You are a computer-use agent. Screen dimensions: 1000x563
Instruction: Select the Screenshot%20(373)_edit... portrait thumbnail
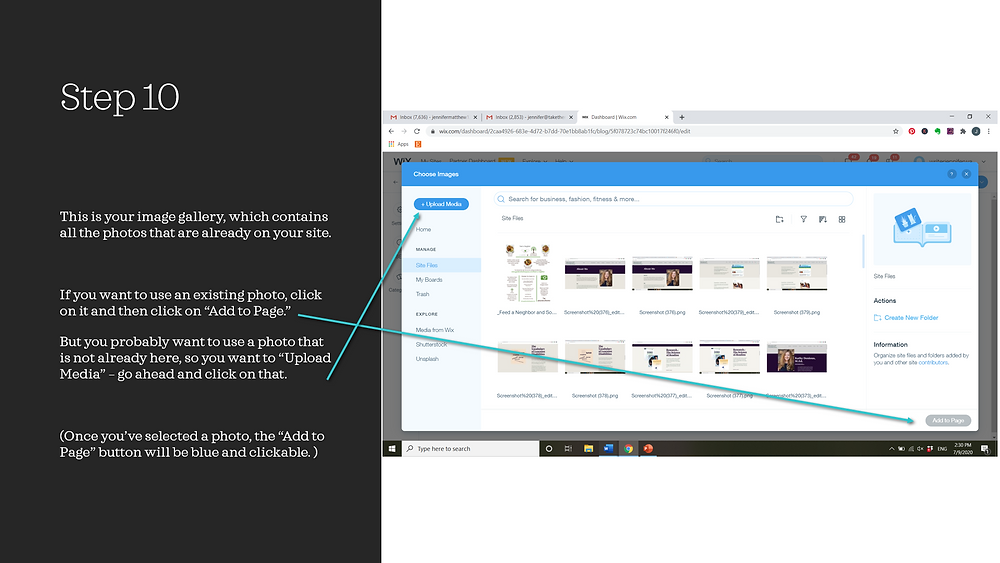click(x=797, y=357)
